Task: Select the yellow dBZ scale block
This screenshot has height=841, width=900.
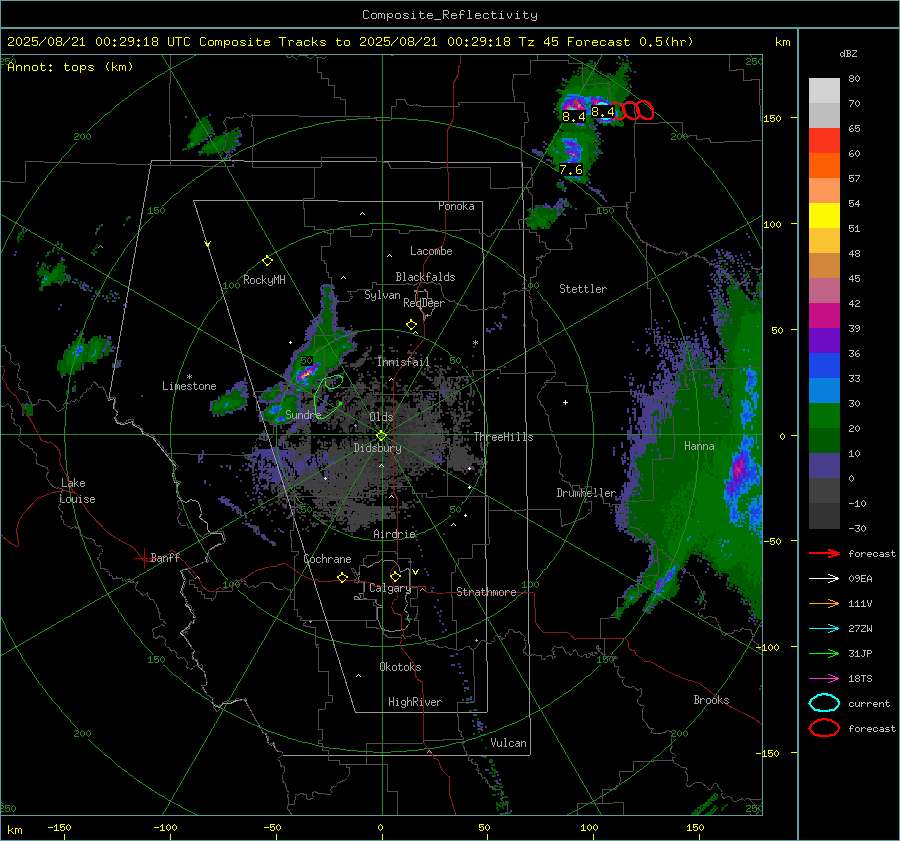Action: 824,215
